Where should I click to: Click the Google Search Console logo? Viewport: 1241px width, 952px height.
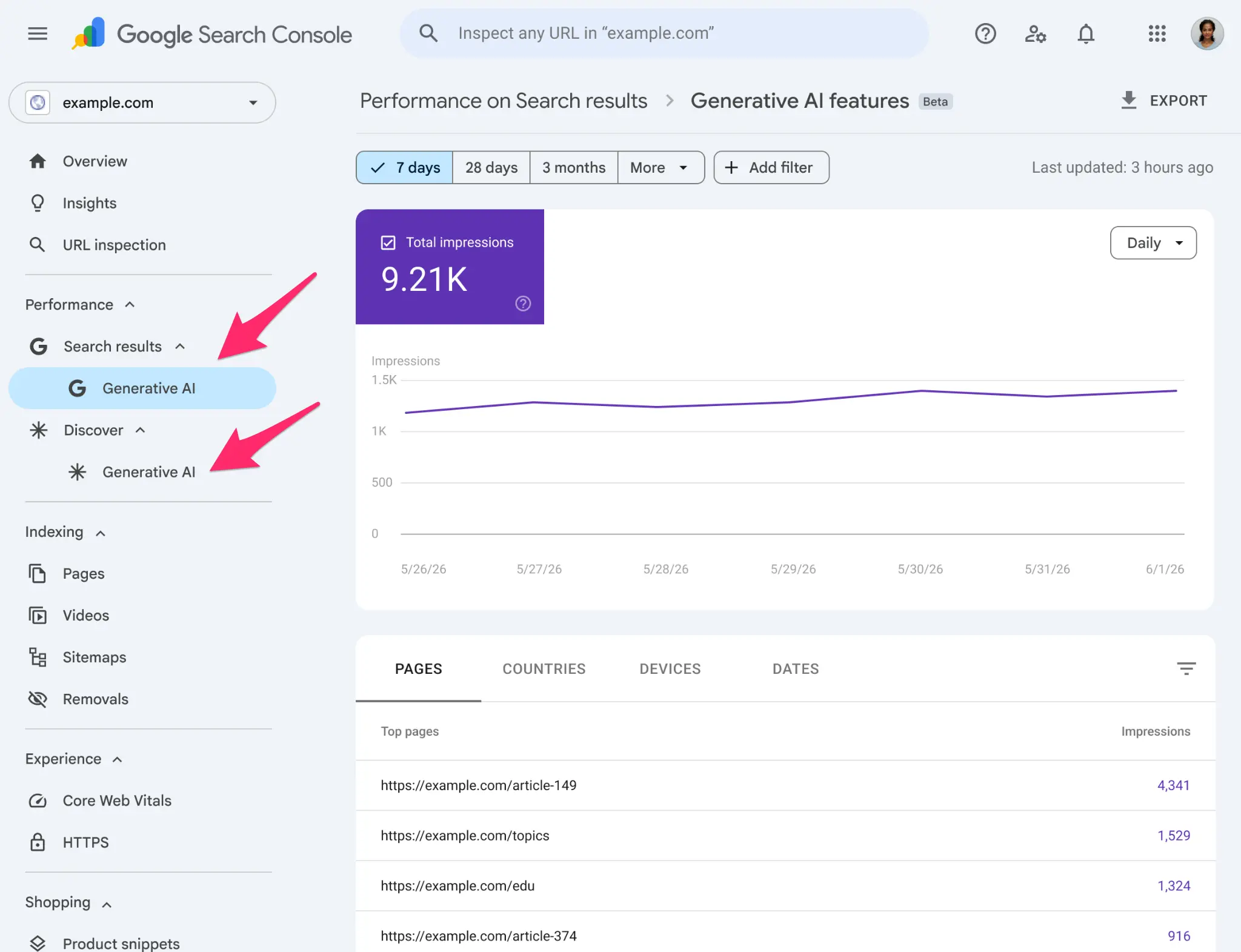[211, 34]
